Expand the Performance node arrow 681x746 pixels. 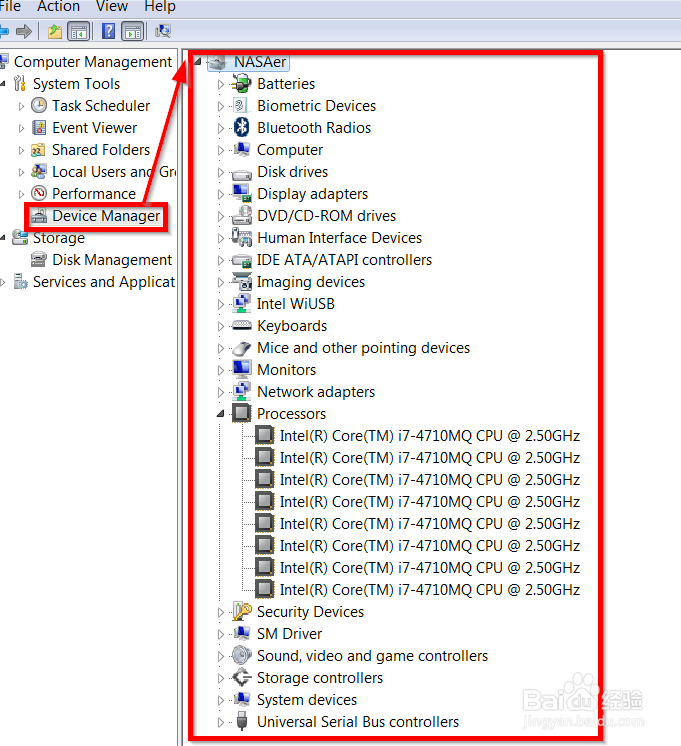click(x=21, y=194)
